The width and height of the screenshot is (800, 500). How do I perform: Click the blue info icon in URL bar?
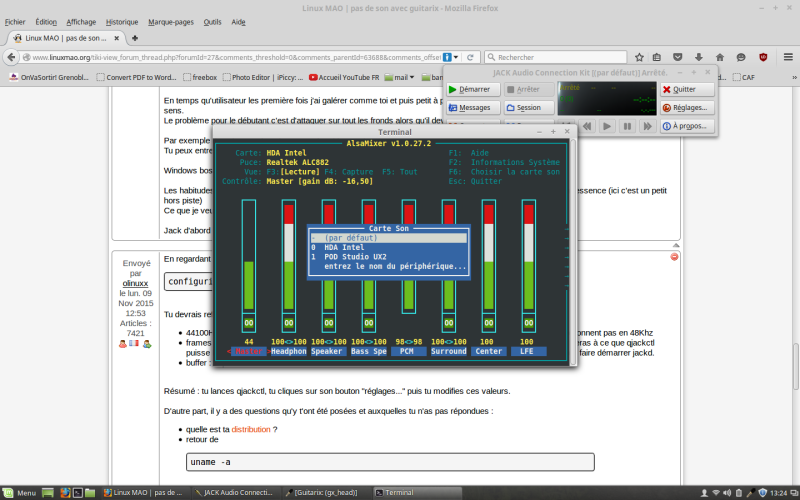click(447, 57)
